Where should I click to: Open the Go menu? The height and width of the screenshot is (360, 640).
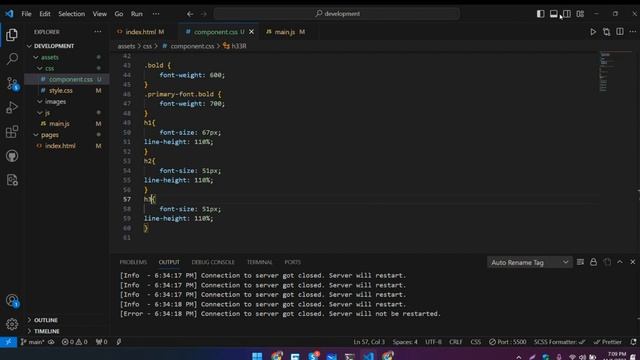pos(119,14)
